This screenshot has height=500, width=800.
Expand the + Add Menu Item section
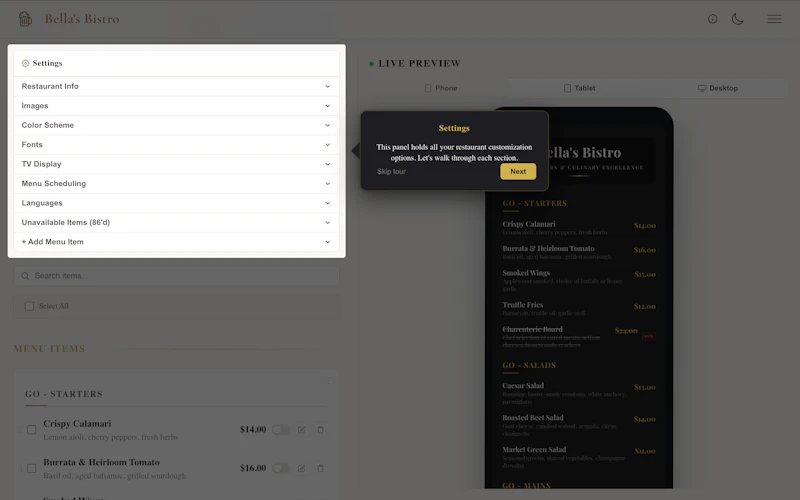[177, 241]
